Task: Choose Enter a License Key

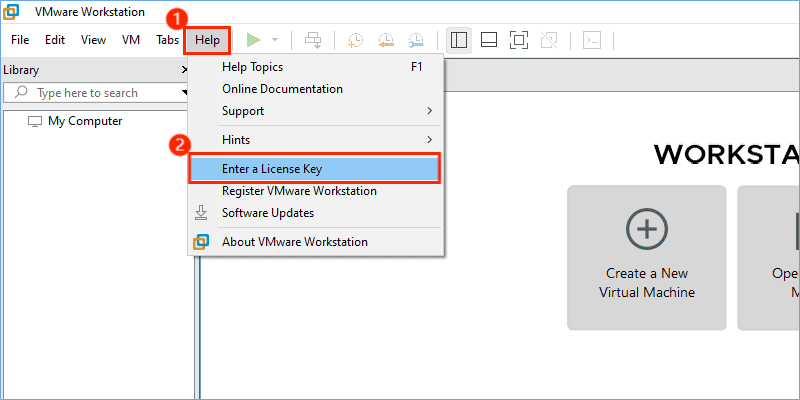Action: (315, 169)
